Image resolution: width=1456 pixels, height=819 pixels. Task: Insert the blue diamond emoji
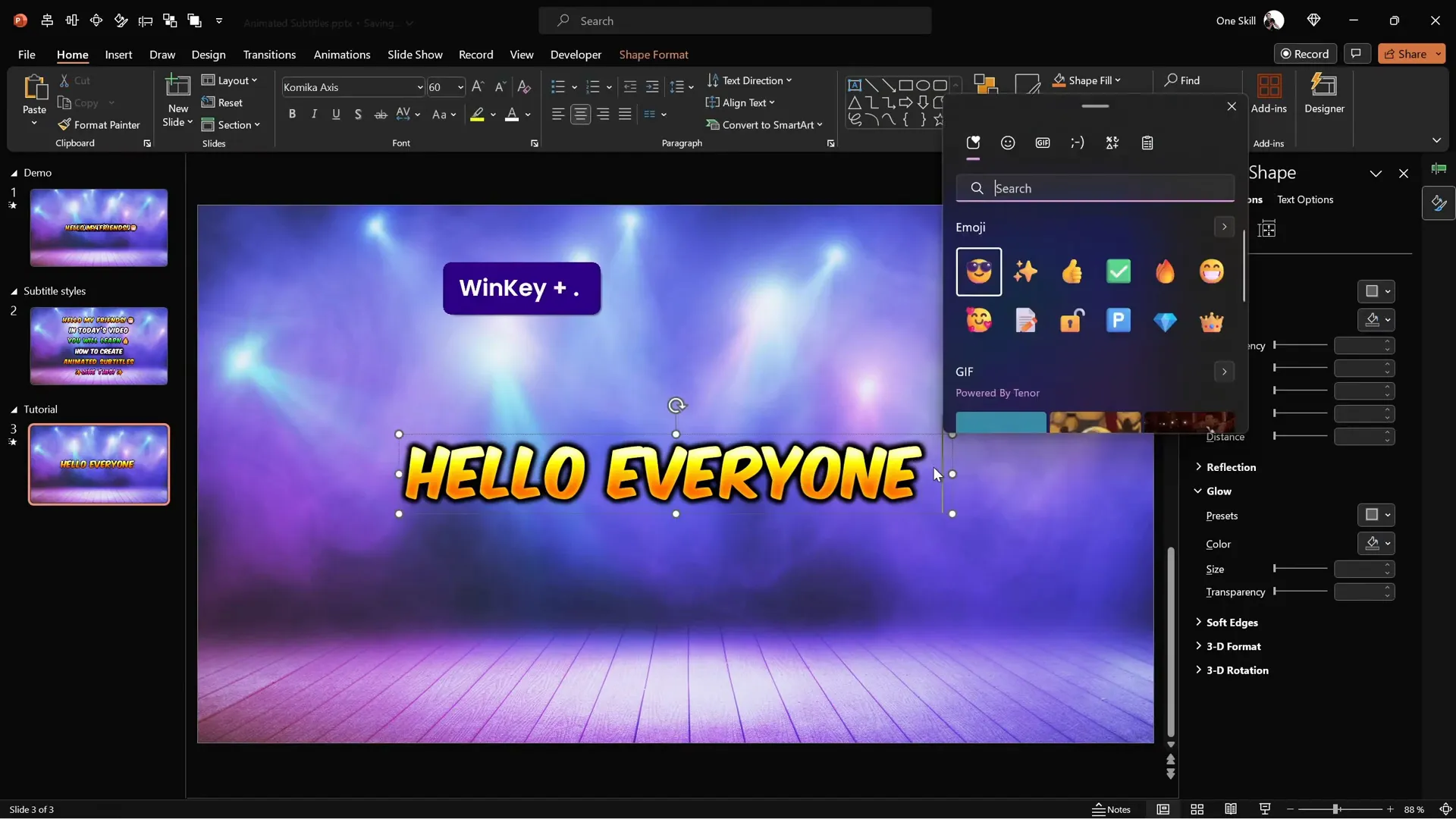[1165, 321]
